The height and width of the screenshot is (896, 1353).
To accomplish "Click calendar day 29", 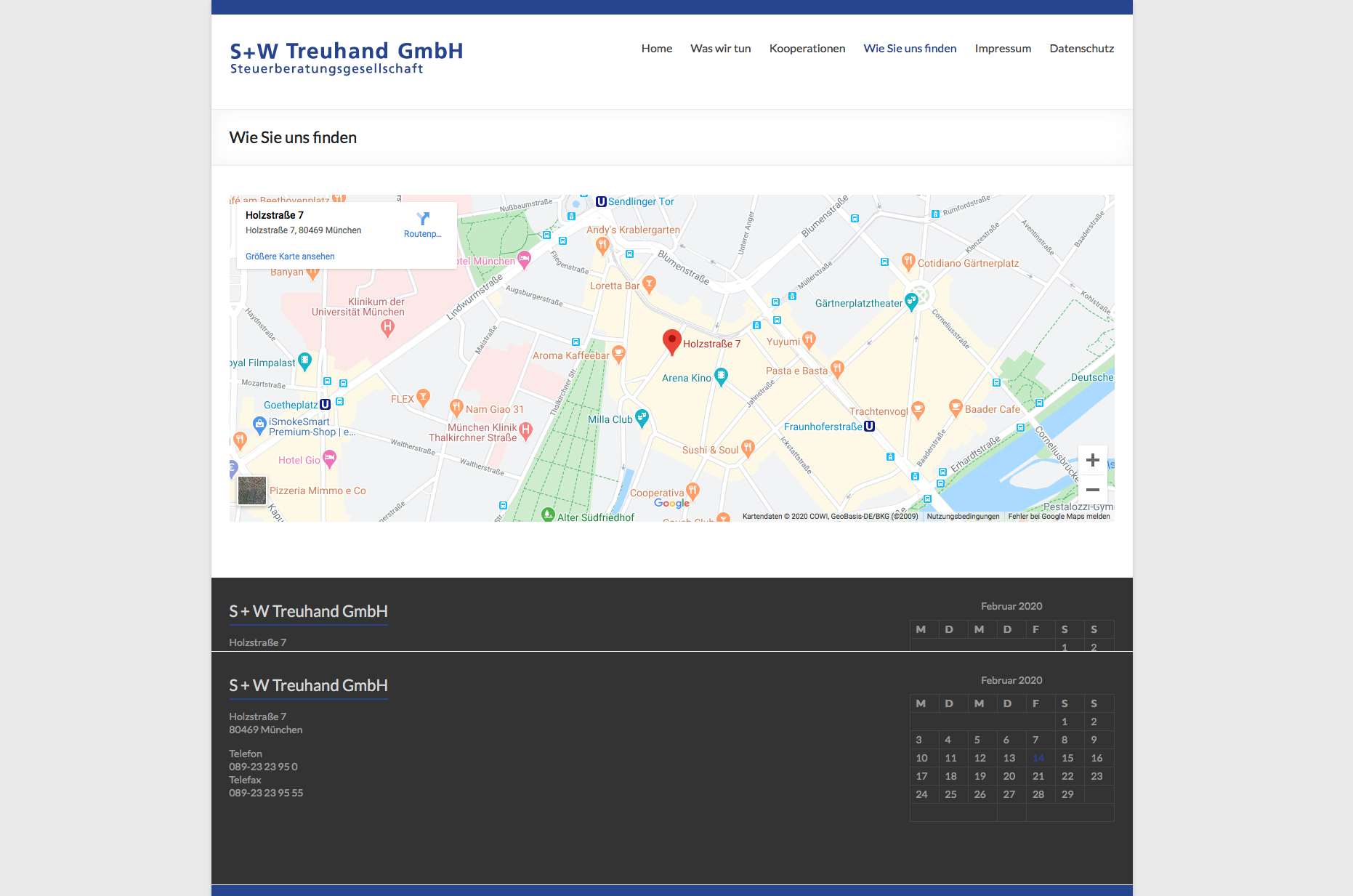I will point(1067,794).
